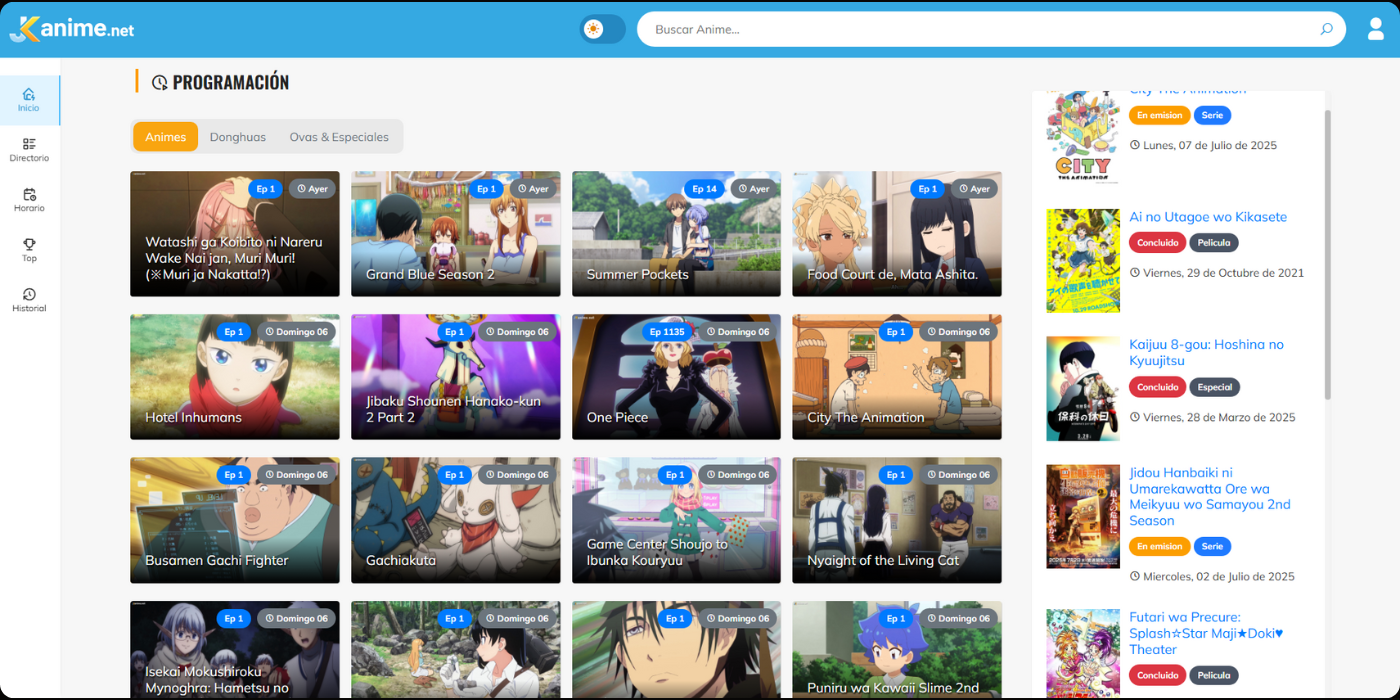1400x700 pixels.
Task: Click Ayer badge on Grand Blue Season 2
Action: tap(534, 189)
